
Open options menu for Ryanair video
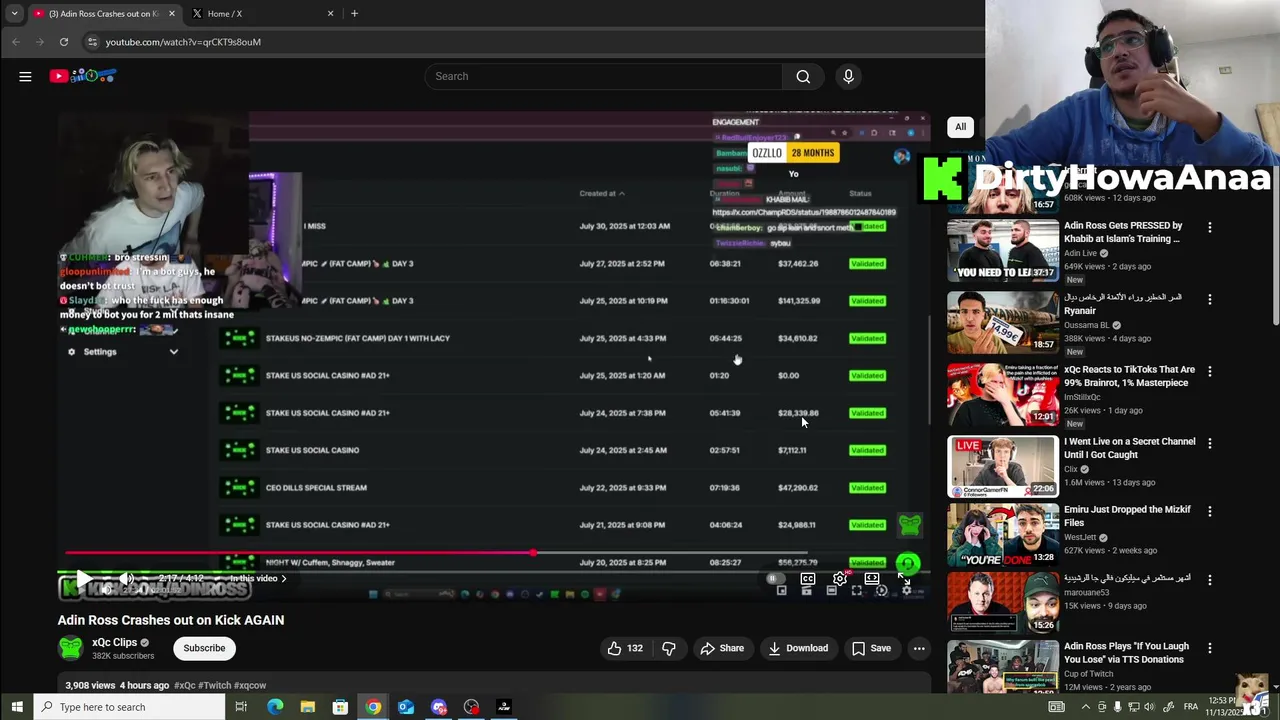click(1209, 300)
